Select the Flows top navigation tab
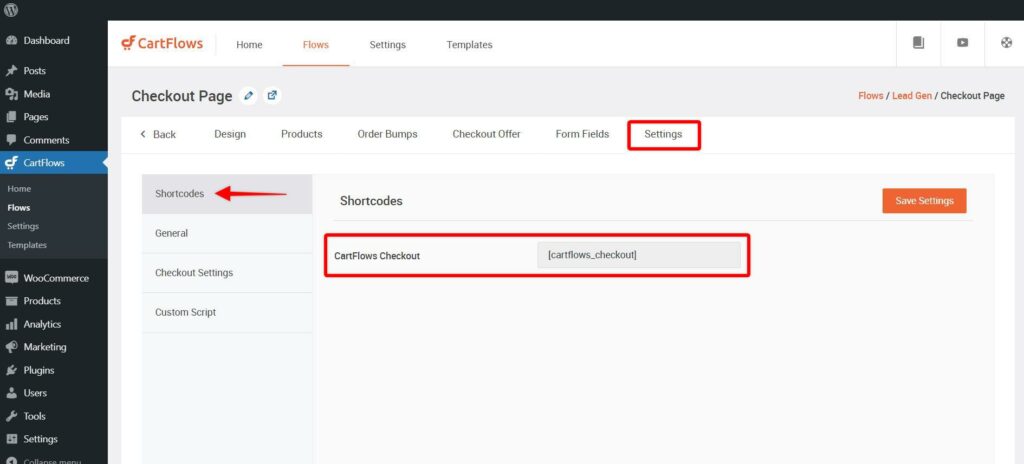Screen dimensions: 1024x464 pyautogui.click(x=315, y=44)
